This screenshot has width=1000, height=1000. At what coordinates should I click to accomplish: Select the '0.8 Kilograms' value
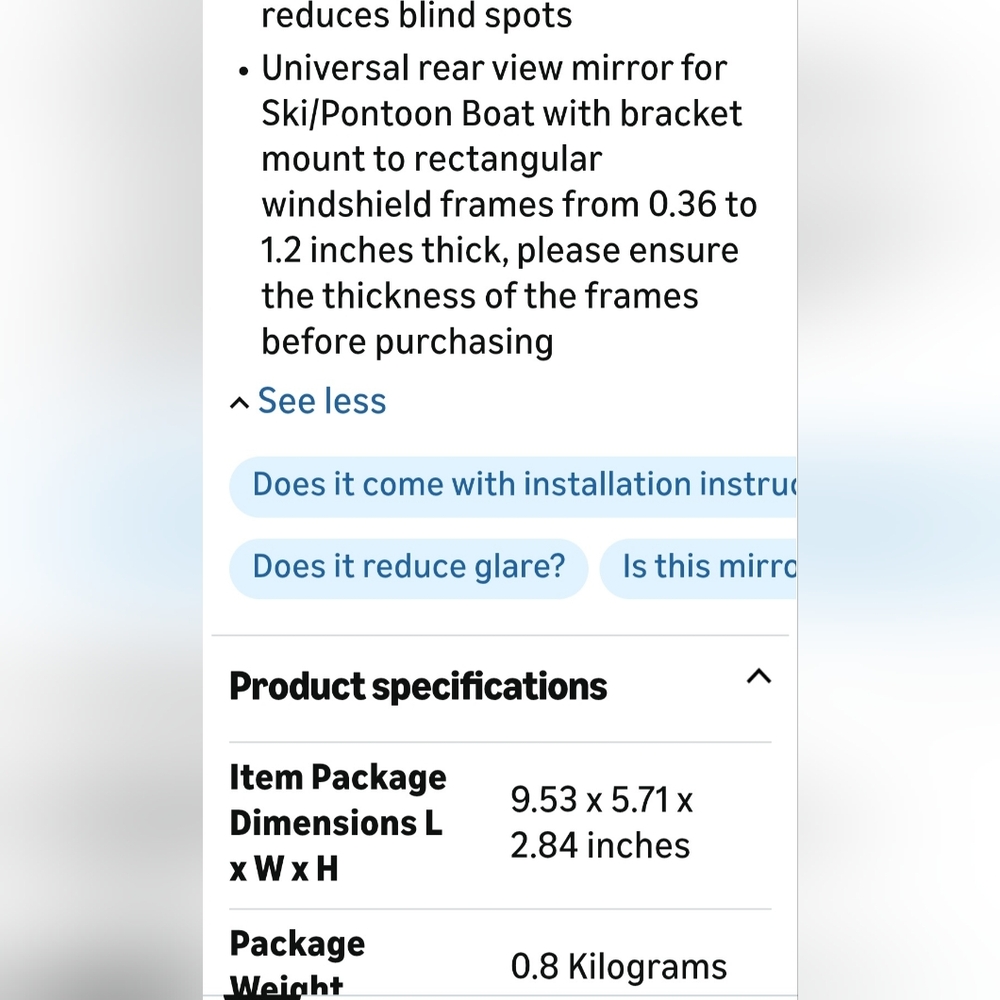(619, 967)
